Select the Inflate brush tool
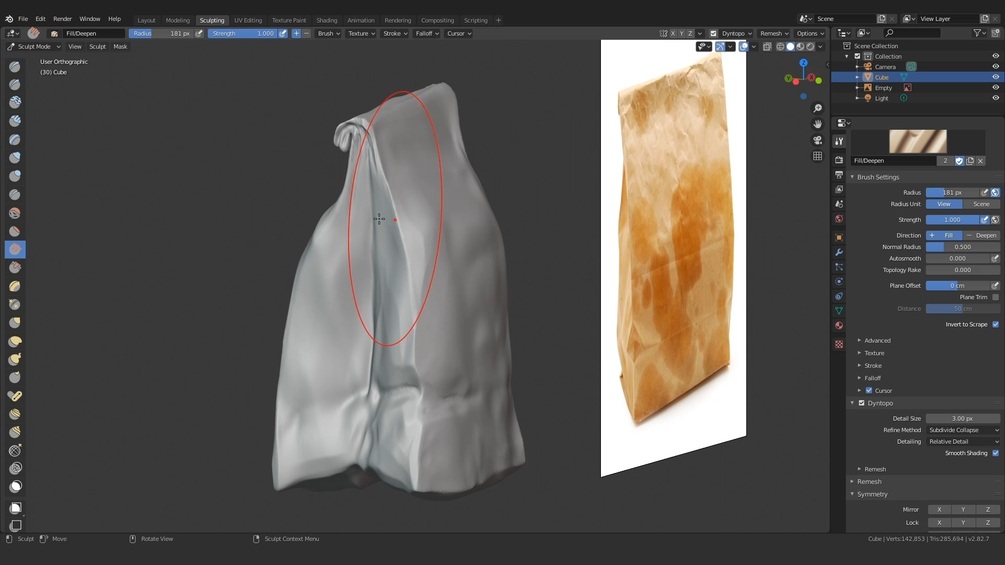Screen dimensions: 1005x565 coord(15,158)
